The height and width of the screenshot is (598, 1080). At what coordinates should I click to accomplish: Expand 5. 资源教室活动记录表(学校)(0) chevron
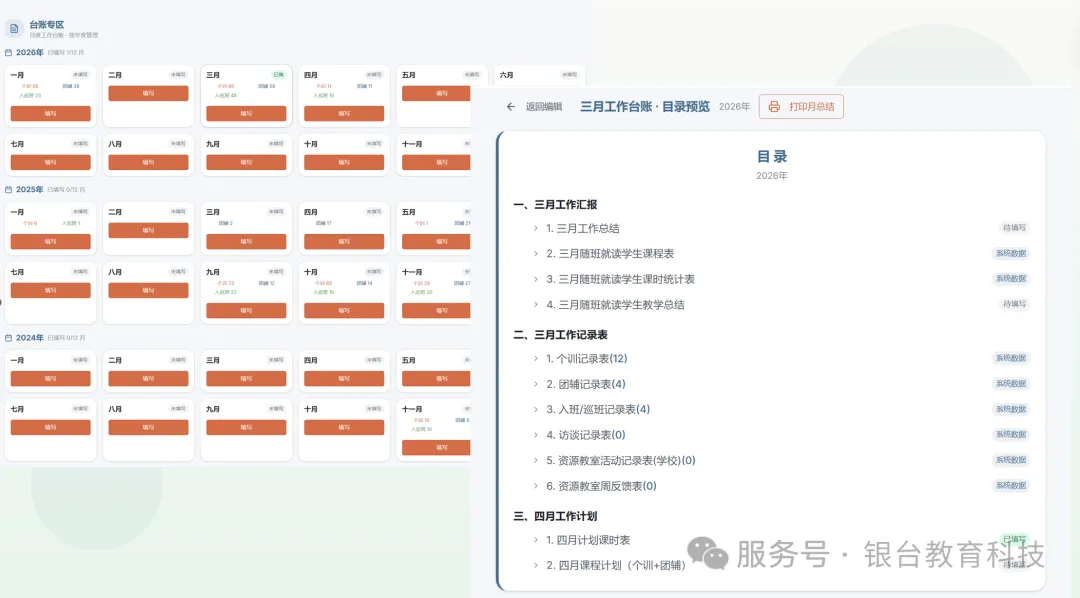(x=536, y=460)
